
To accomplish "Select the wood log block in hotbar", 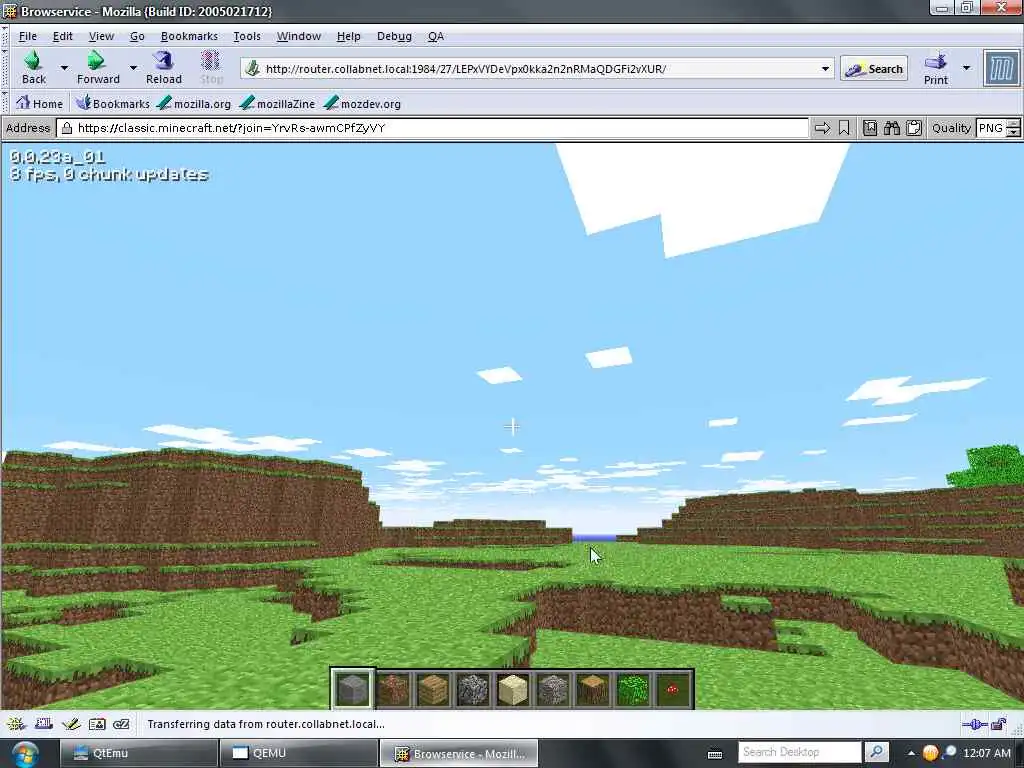I will coord(593,688).
